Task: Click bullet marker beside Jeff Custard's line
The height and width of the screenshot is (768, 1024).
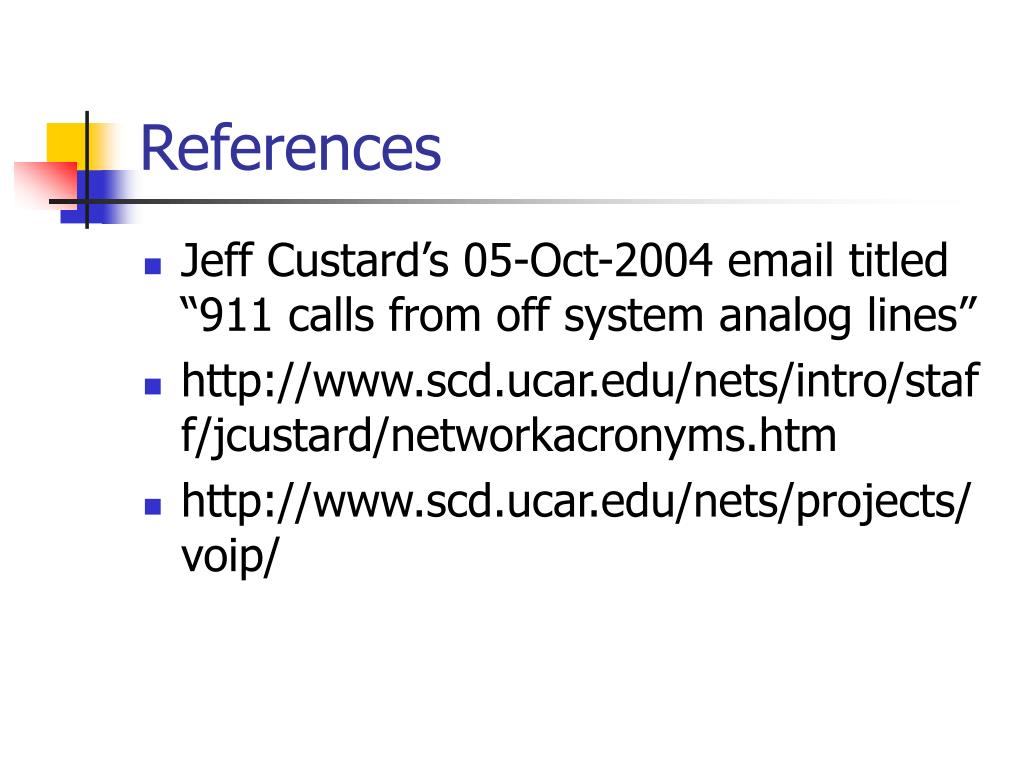Action: (152, 266)
